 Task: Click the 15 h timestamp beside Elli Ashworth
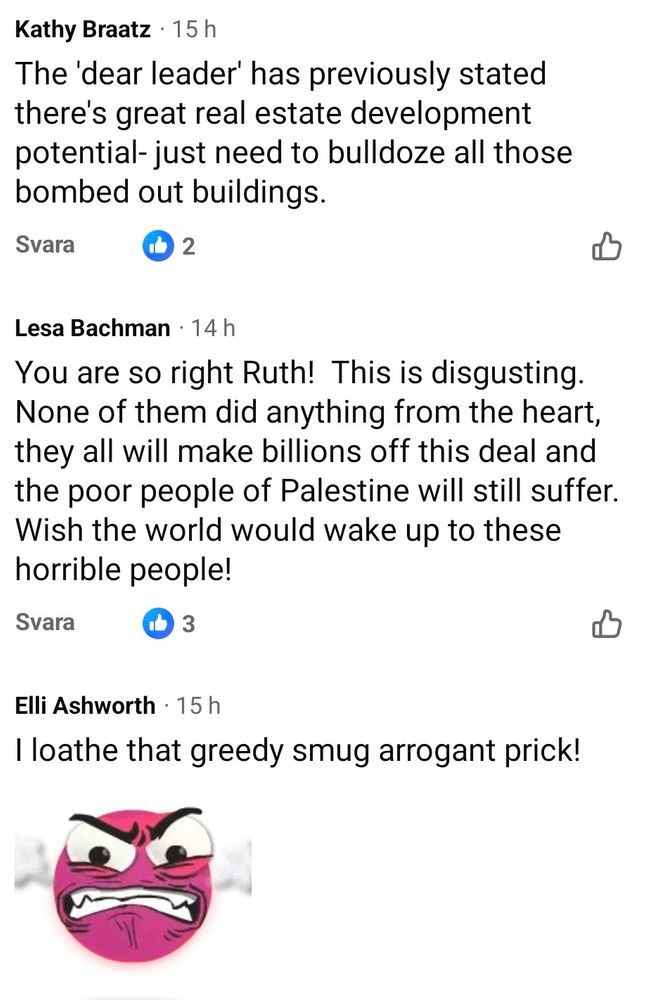coord(198,705)
